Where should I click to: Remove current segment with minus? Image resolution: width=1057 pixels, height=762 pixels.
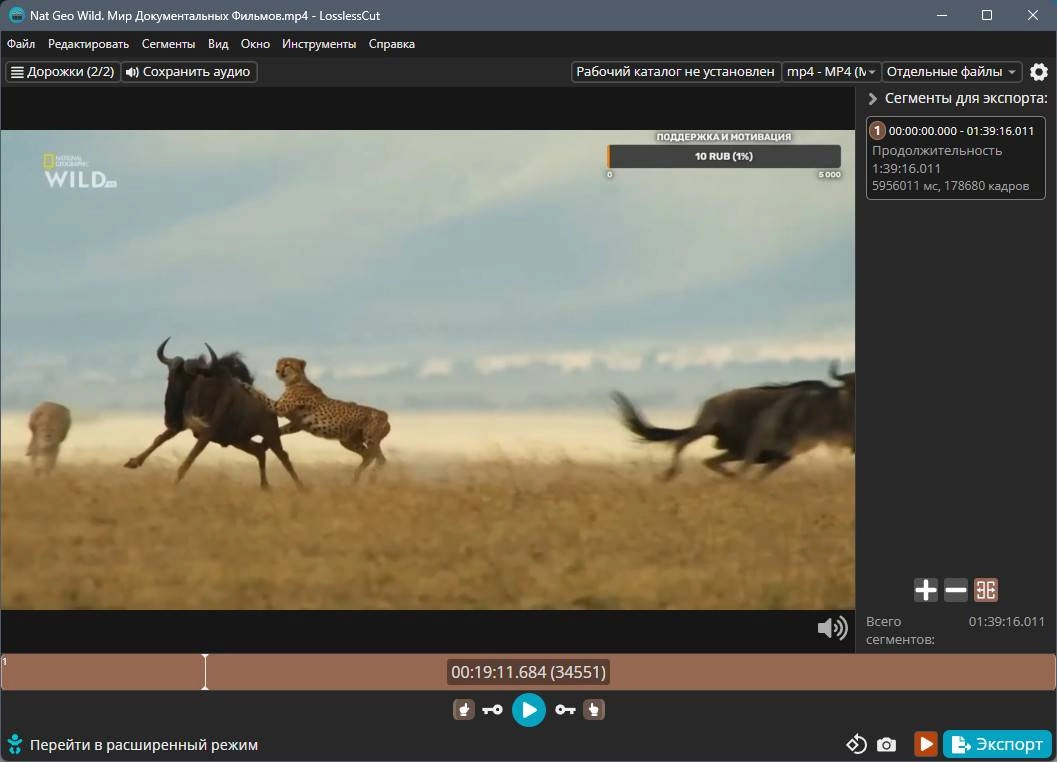tap(955, 590)
